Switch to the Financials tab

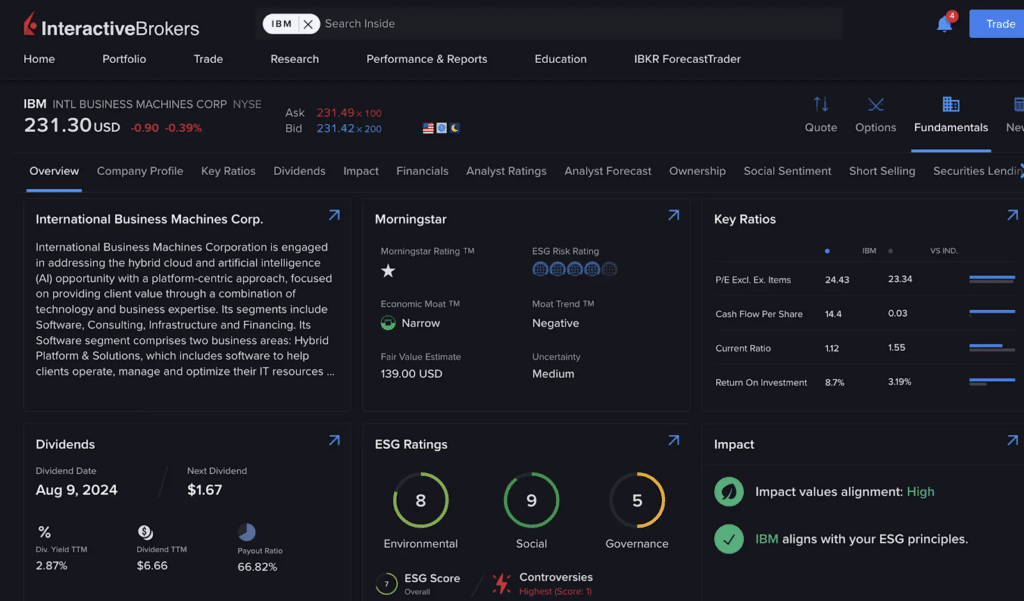tap(423, 171)
